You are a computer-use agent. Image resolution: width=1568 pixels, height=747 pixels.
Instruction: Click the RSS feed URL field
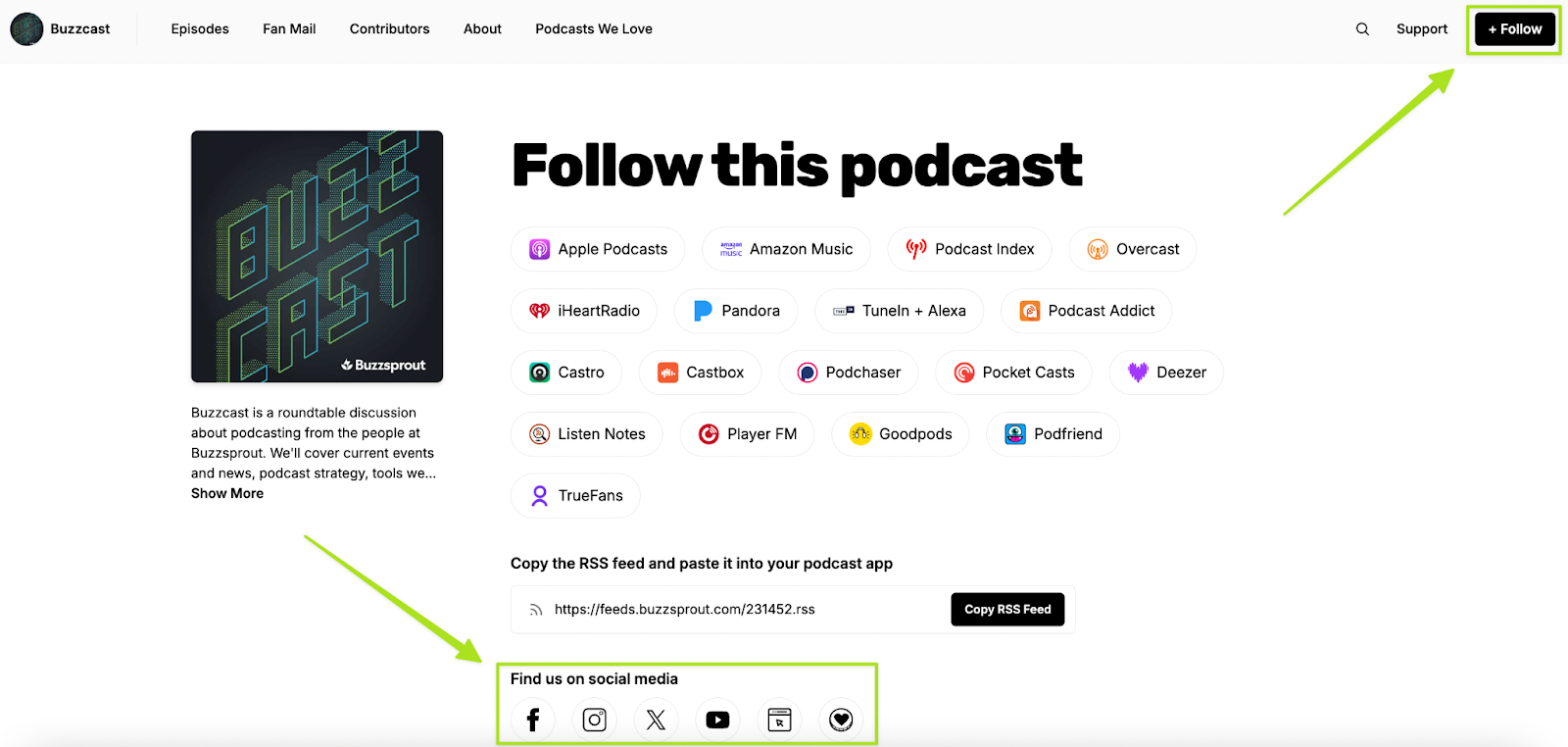point(725,610)
